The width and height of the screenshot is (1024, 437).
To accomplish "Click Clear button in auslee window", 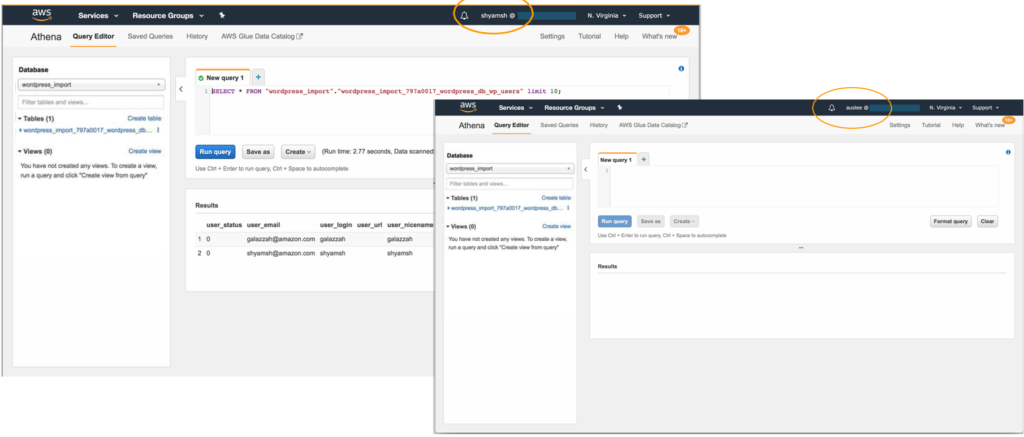I will pos(987,221).
